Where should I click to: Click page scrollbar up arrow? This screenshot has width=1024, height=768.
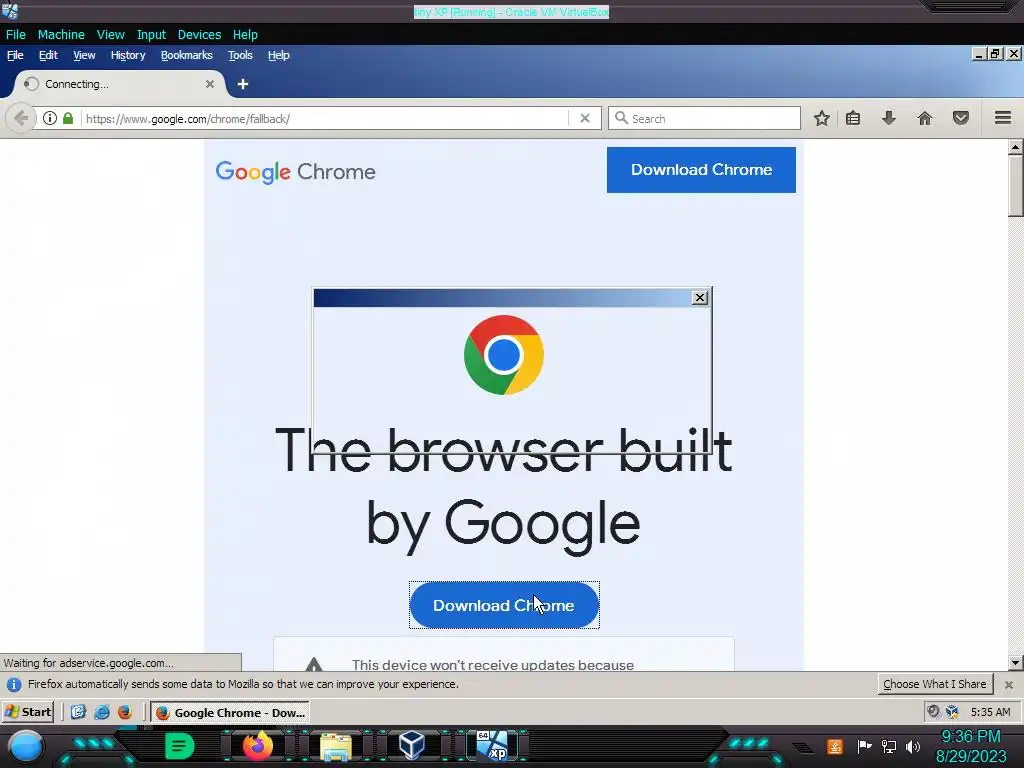[x=1015, y=147]
